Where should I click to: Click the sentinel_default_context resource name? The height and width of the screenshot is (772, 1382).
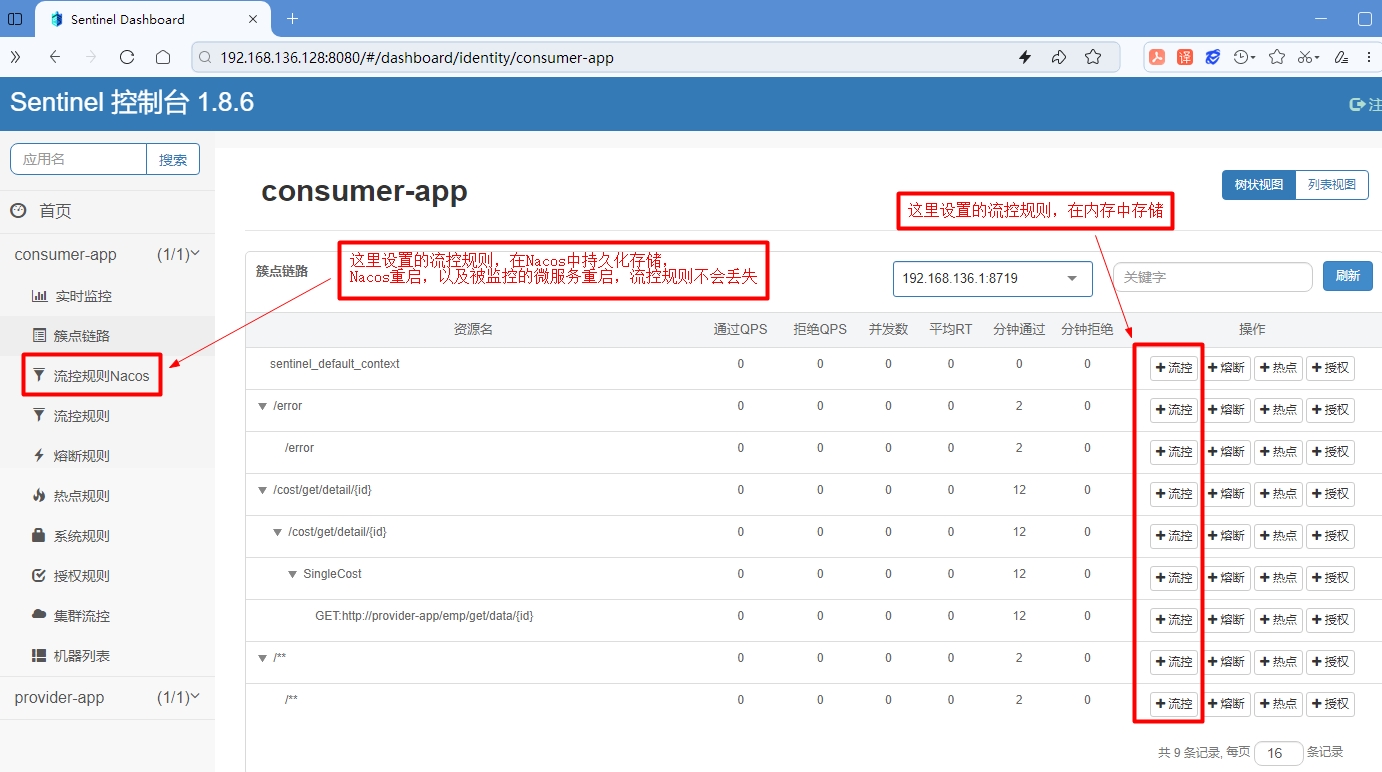tap(335, 364)
